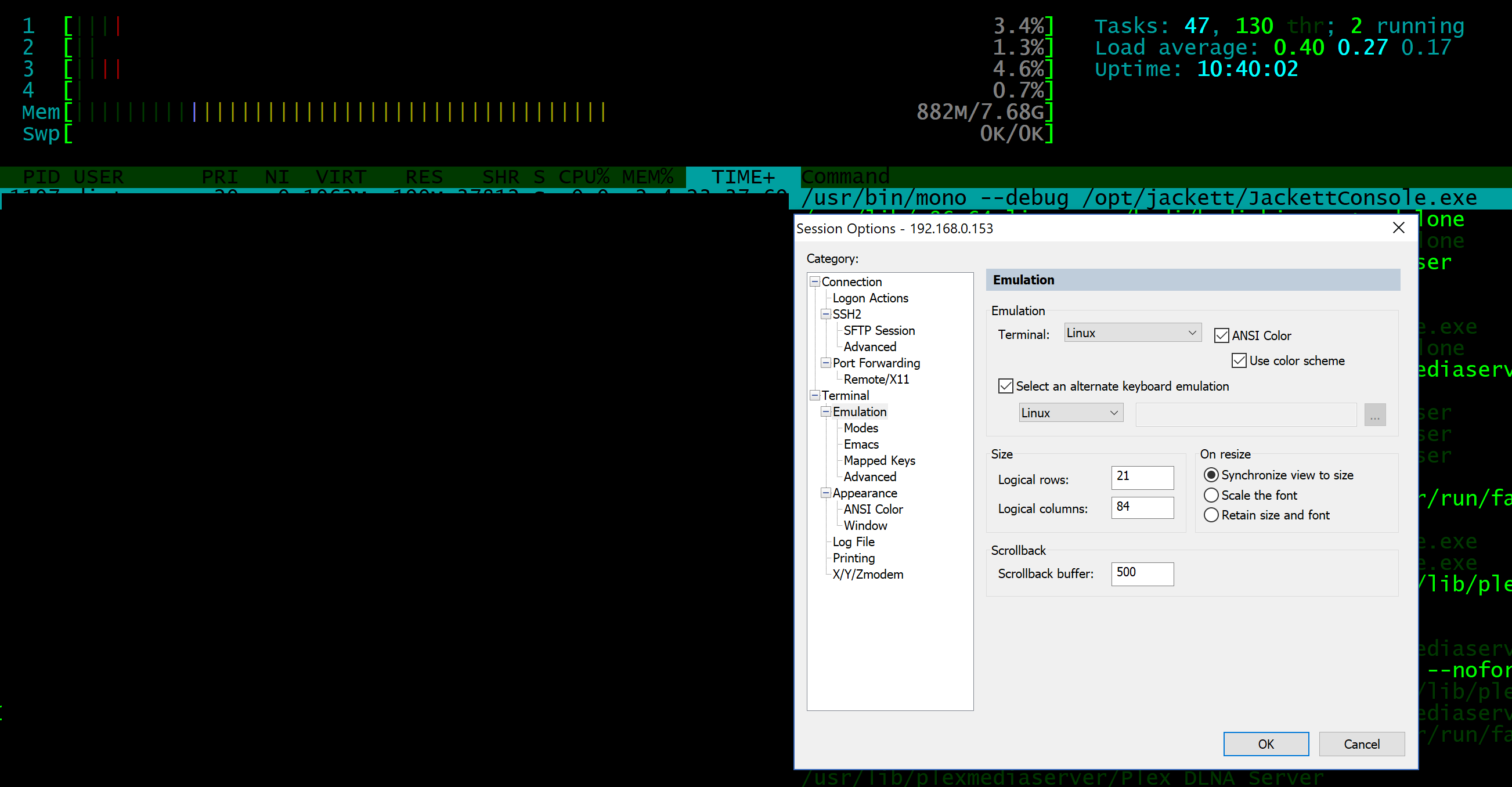
Task: Select the Scale the font radio button
Action: click(x=1212, y=494)
